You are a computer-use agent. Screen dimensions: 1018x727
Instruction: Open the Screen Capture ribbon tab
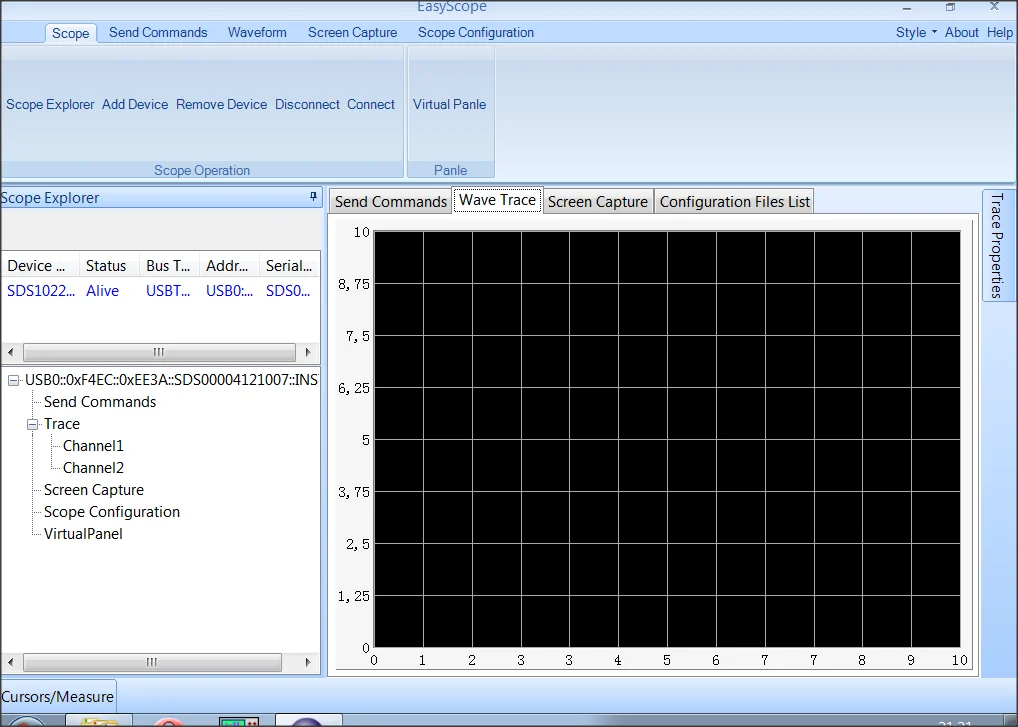coord(352,32)
